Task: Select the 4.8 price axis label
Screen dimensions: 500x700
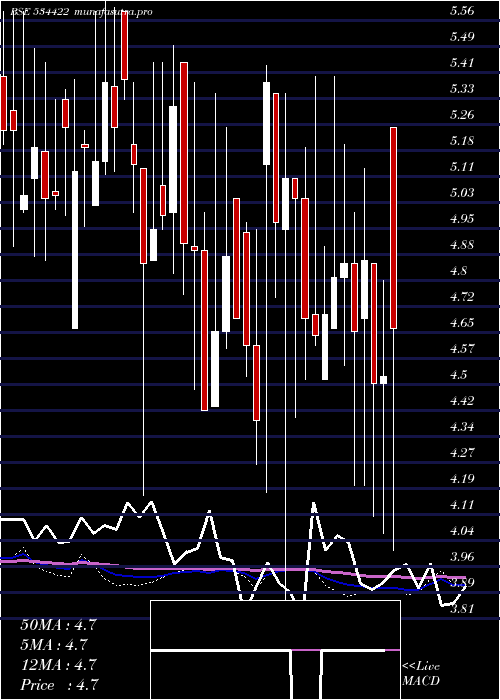Action: click(458, 271)
